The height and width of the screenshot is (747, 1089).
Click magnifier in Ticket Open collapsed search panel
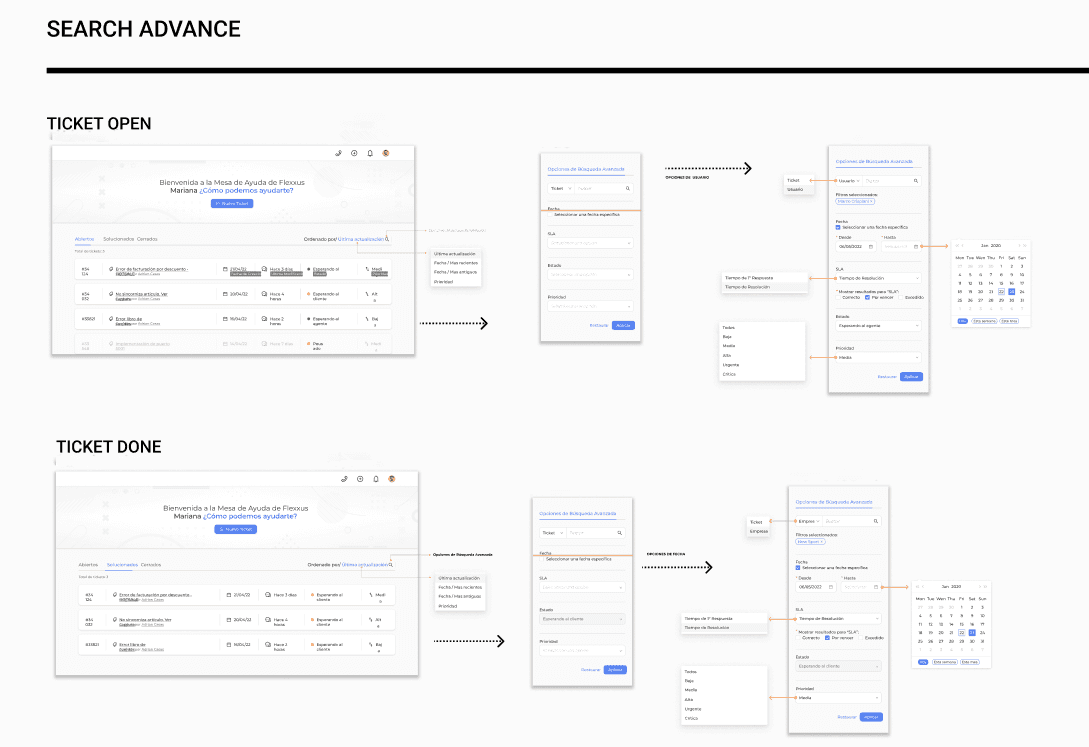tap(628, 188)
